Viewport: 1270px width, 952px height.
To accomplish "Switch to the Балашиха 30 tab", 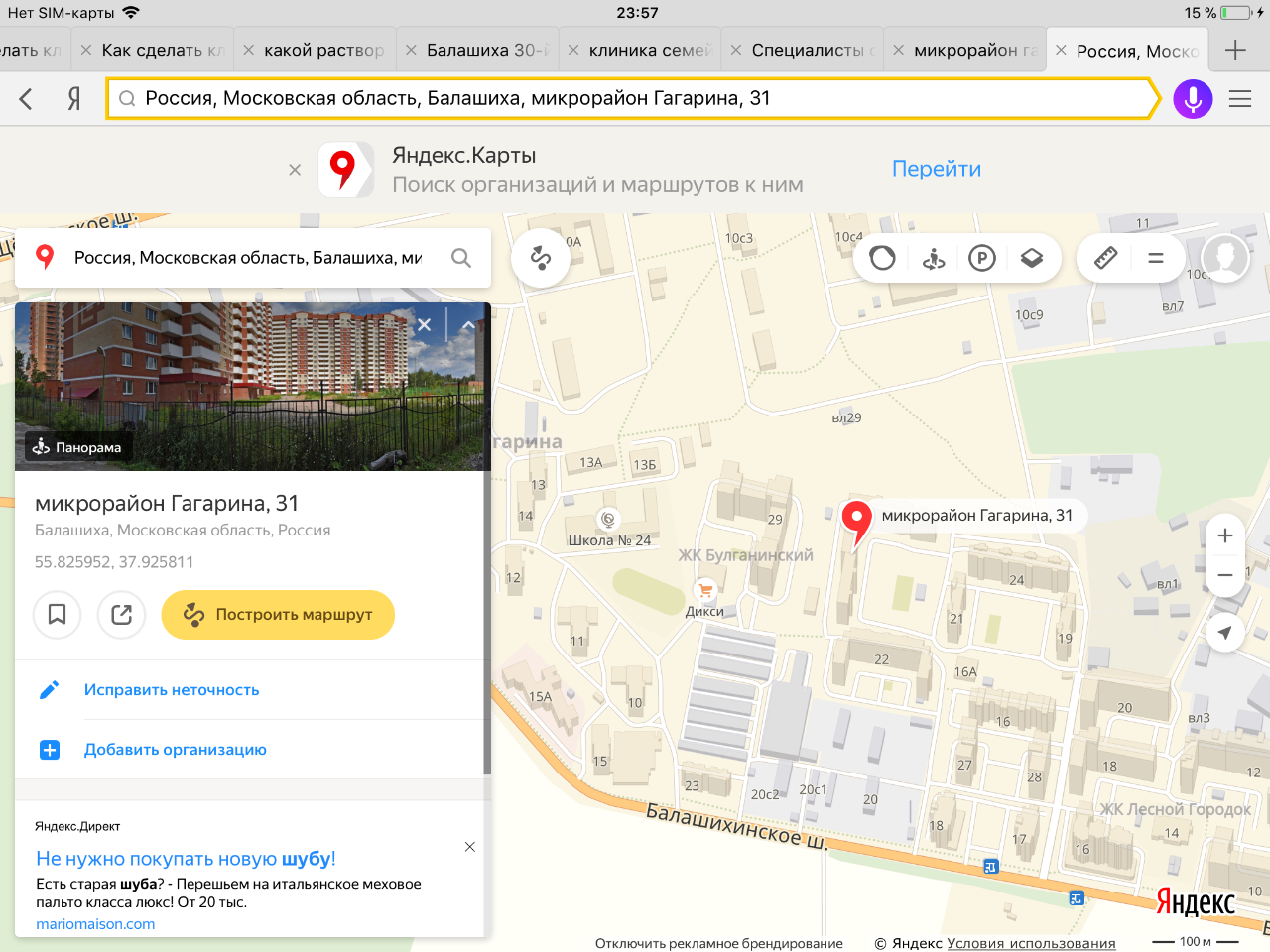I will click(x=486, y=50).
